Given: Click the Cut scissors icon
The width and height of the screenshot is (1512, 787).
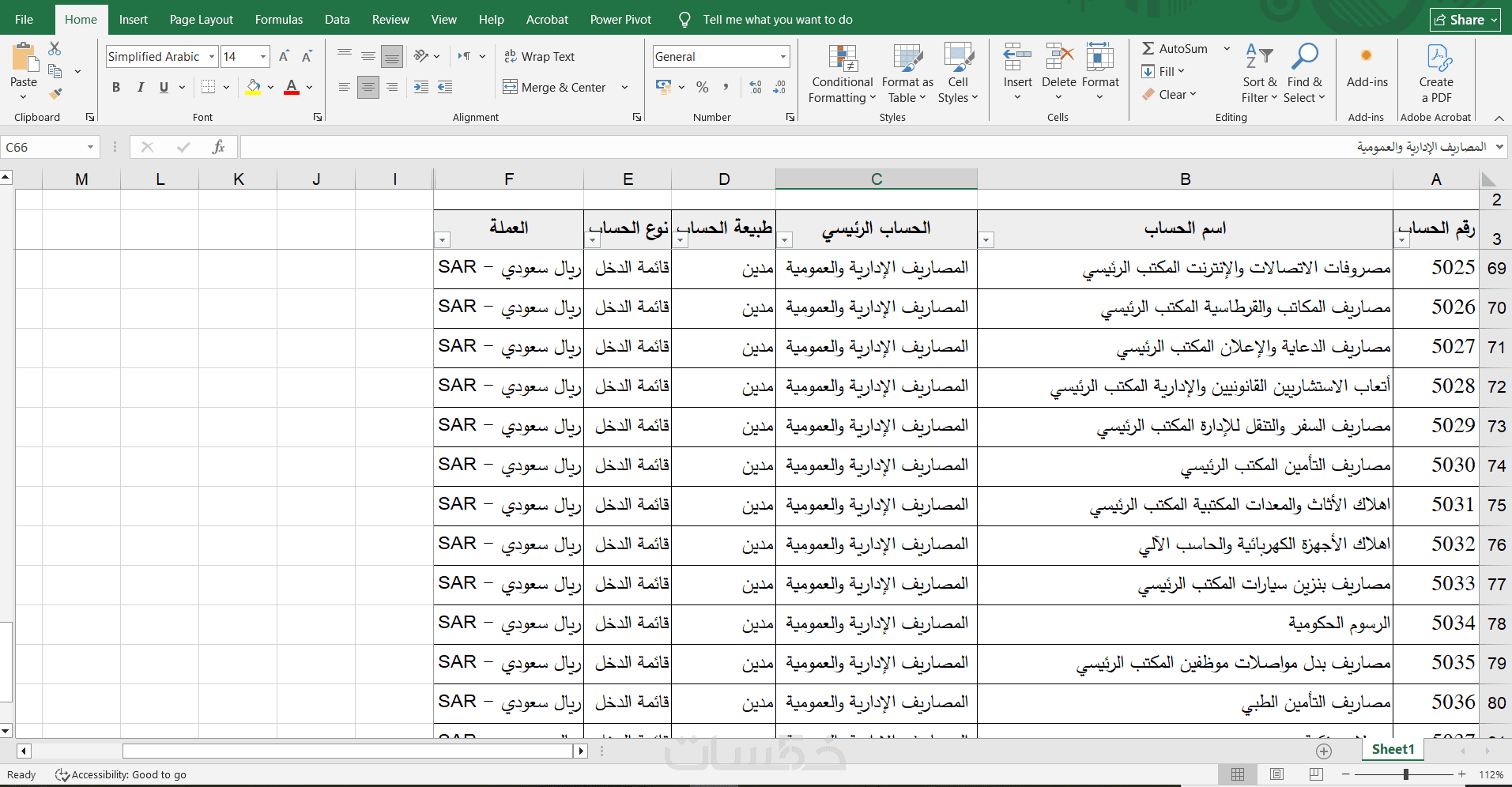Looking at the screenshot, I should click(x=55, y=49).
